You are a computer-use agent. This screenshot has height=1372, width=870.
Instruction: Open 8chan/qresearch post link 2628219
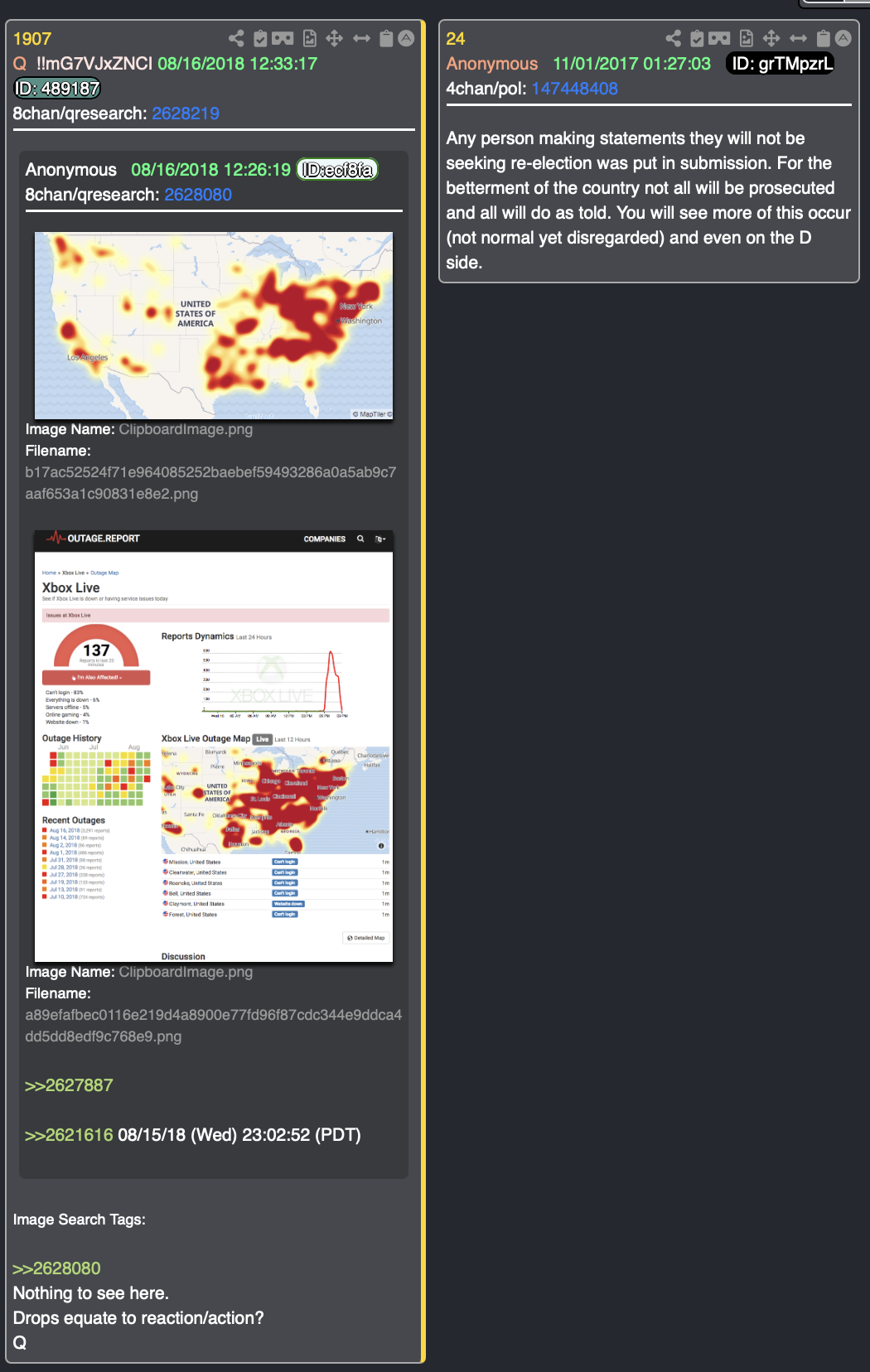click(x=186, y=114)
